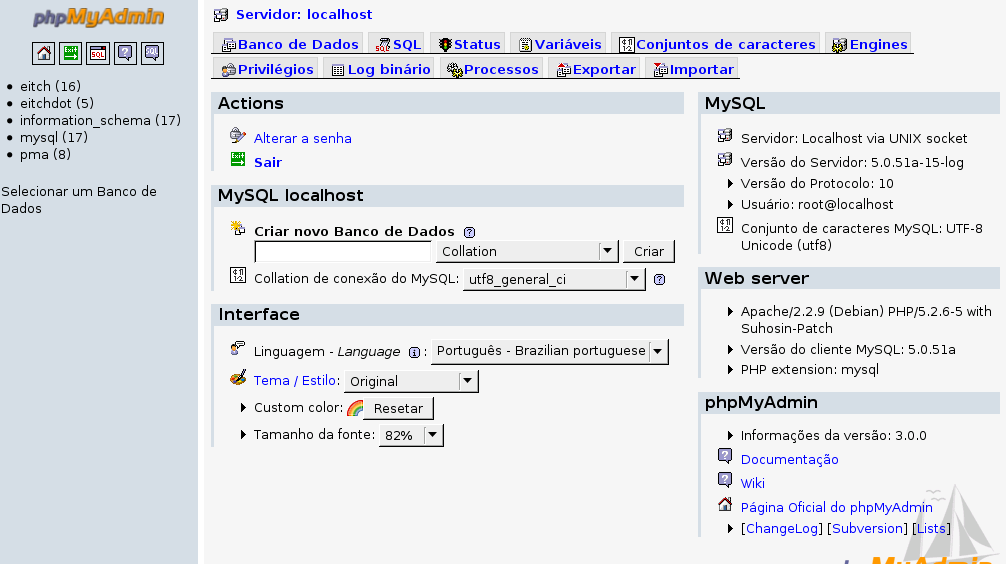Click the phpMyAdmin logo

point(98,17)
